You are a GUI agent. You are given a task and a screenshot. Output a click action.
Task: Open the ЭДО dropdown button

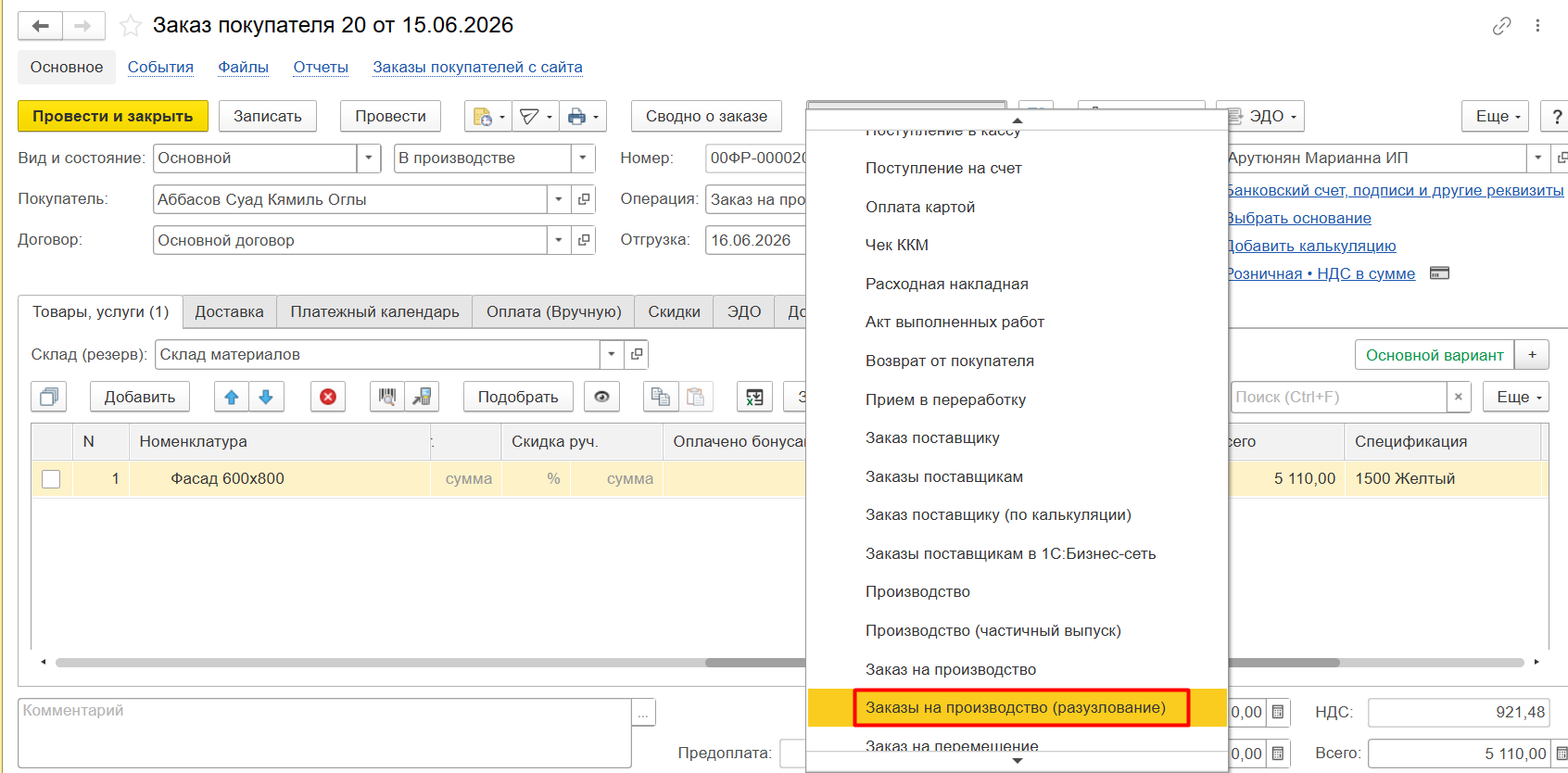pyautogui.click(x=1265, y=116)
